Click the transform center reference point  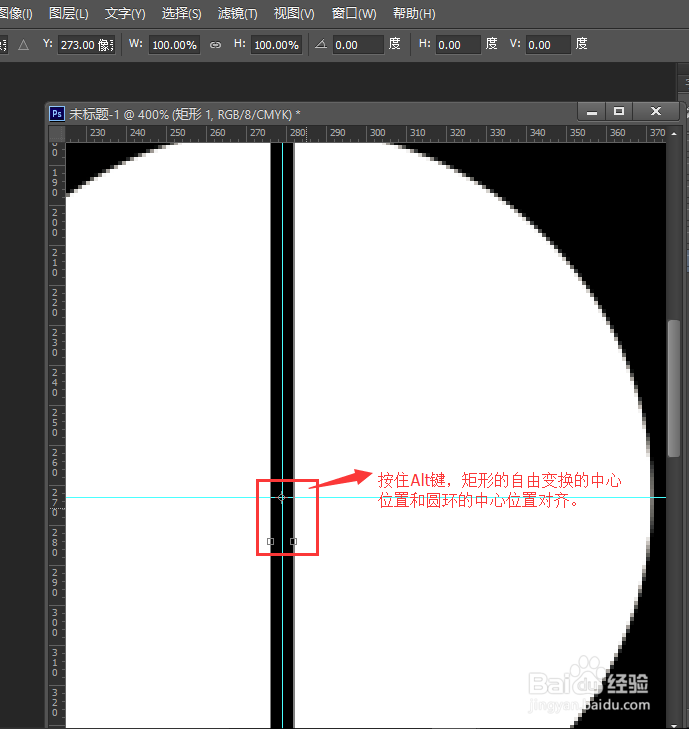click(x=282, y=497)
